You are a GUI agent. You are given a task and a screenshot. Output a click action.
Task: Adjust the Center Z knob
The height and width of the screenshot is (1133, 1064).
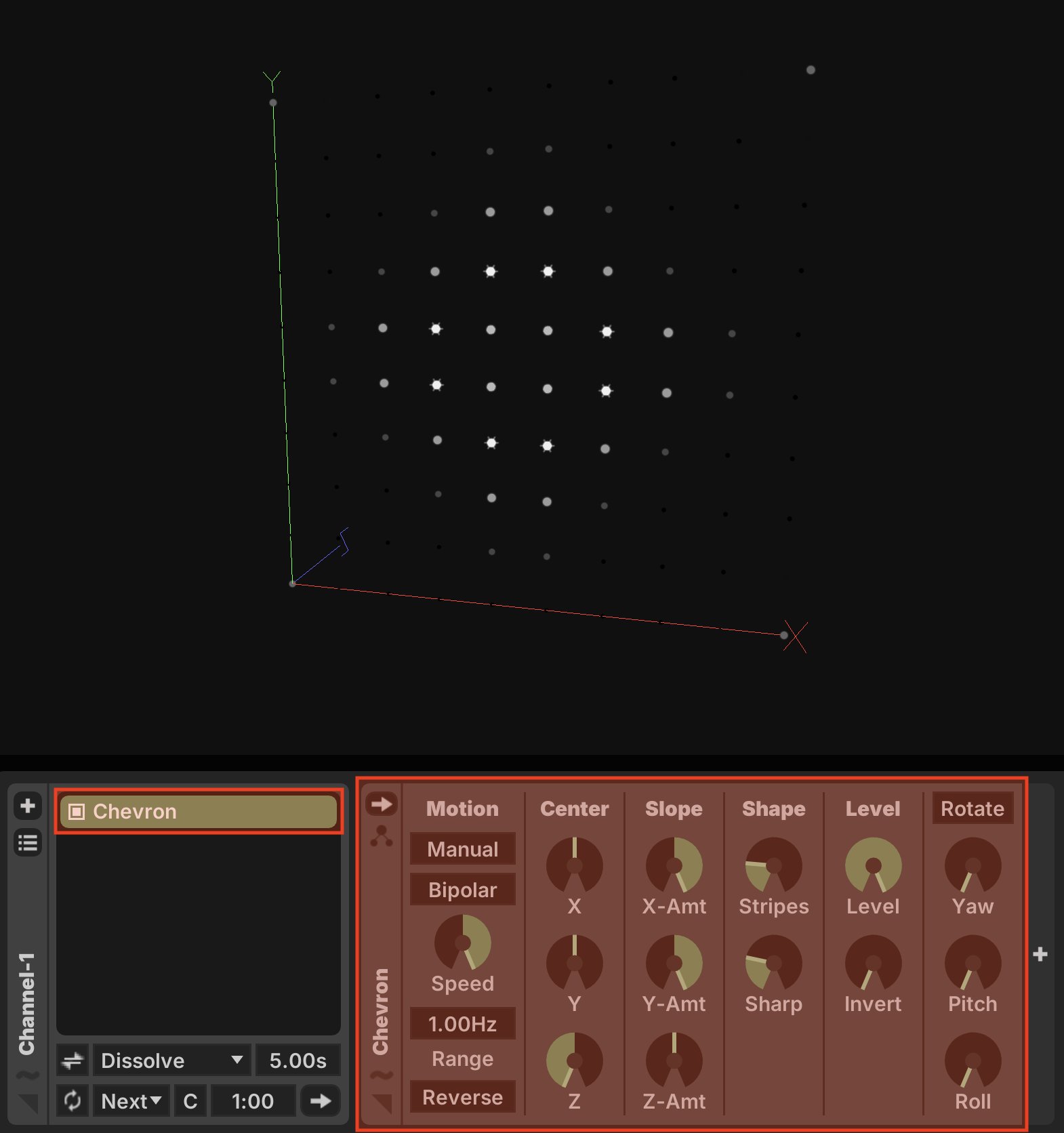tap(575, 1060)
